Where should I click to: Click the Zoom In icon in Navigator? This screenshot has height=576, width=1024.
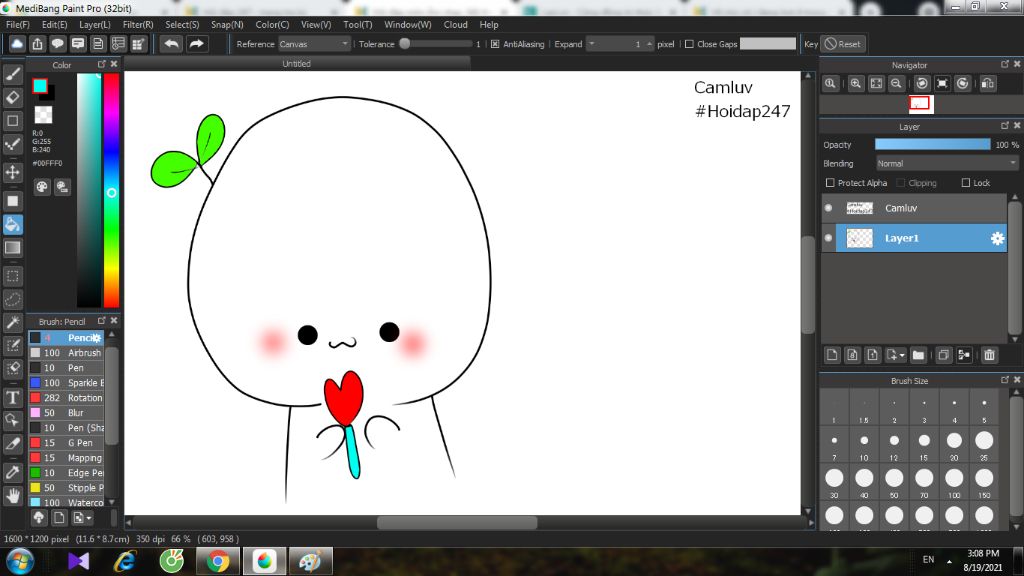856,84
